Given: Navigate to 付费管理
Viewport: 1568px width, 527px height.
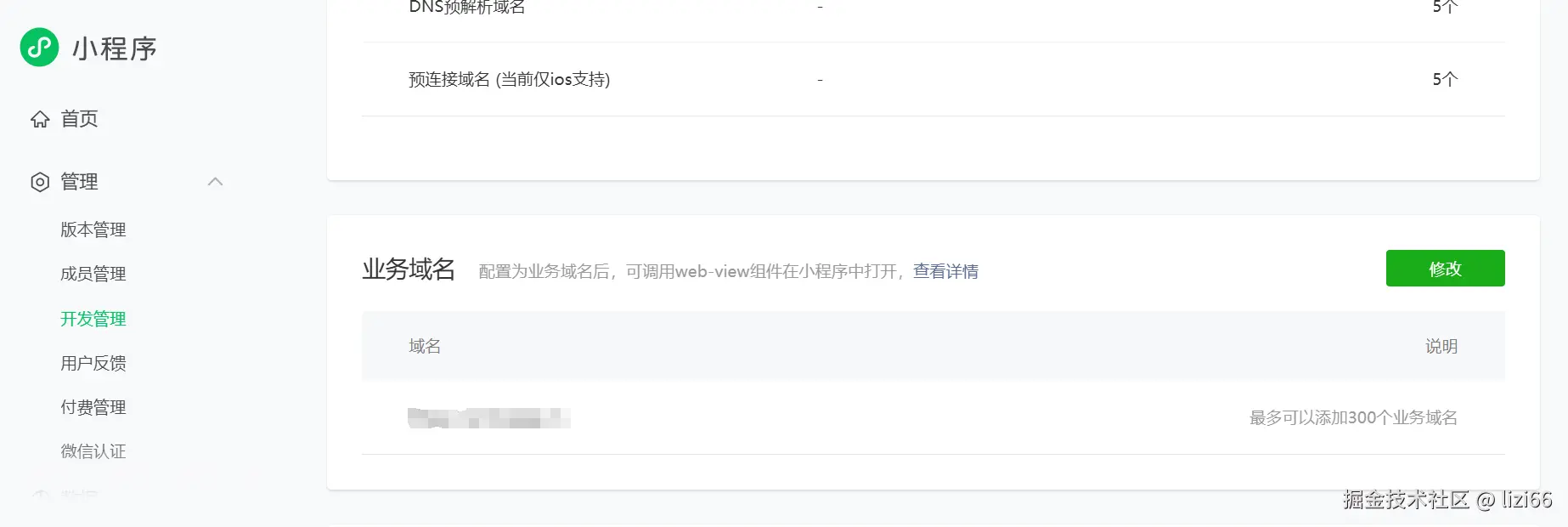Looking at the screenshot, I should pyautogui.click(x=93, y=407).
